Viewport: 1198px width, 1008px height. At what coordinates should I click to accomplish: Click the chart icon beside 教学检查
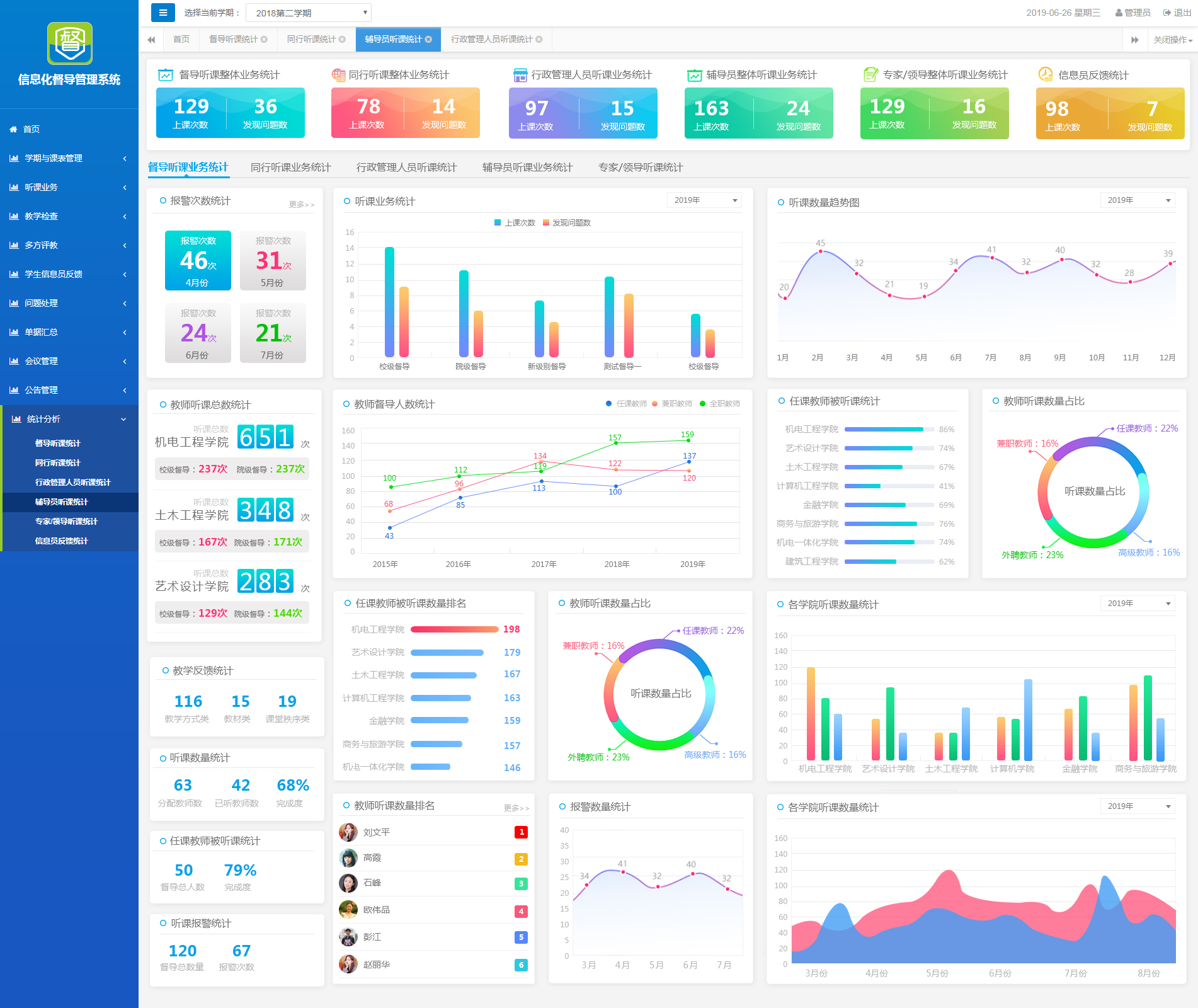coord(14,216)
